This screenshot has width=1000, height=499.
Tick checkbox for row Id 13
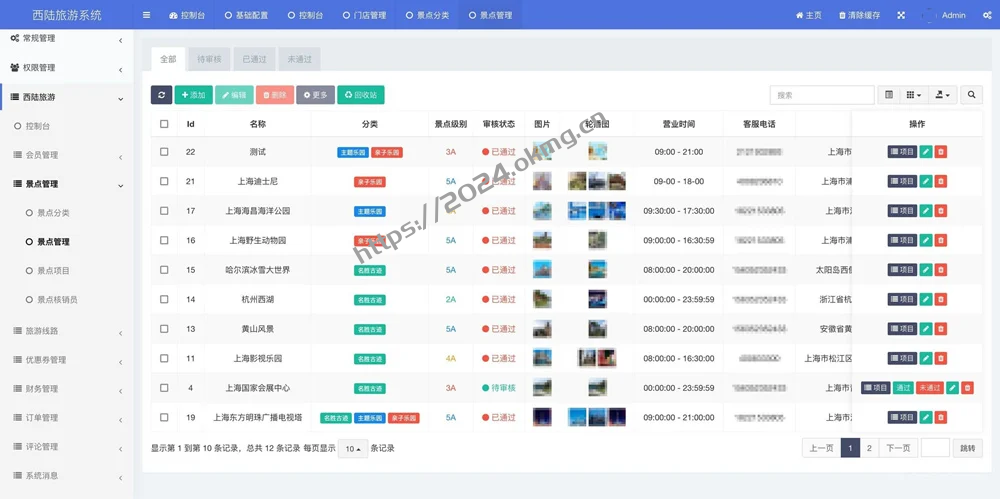point(164,329)
